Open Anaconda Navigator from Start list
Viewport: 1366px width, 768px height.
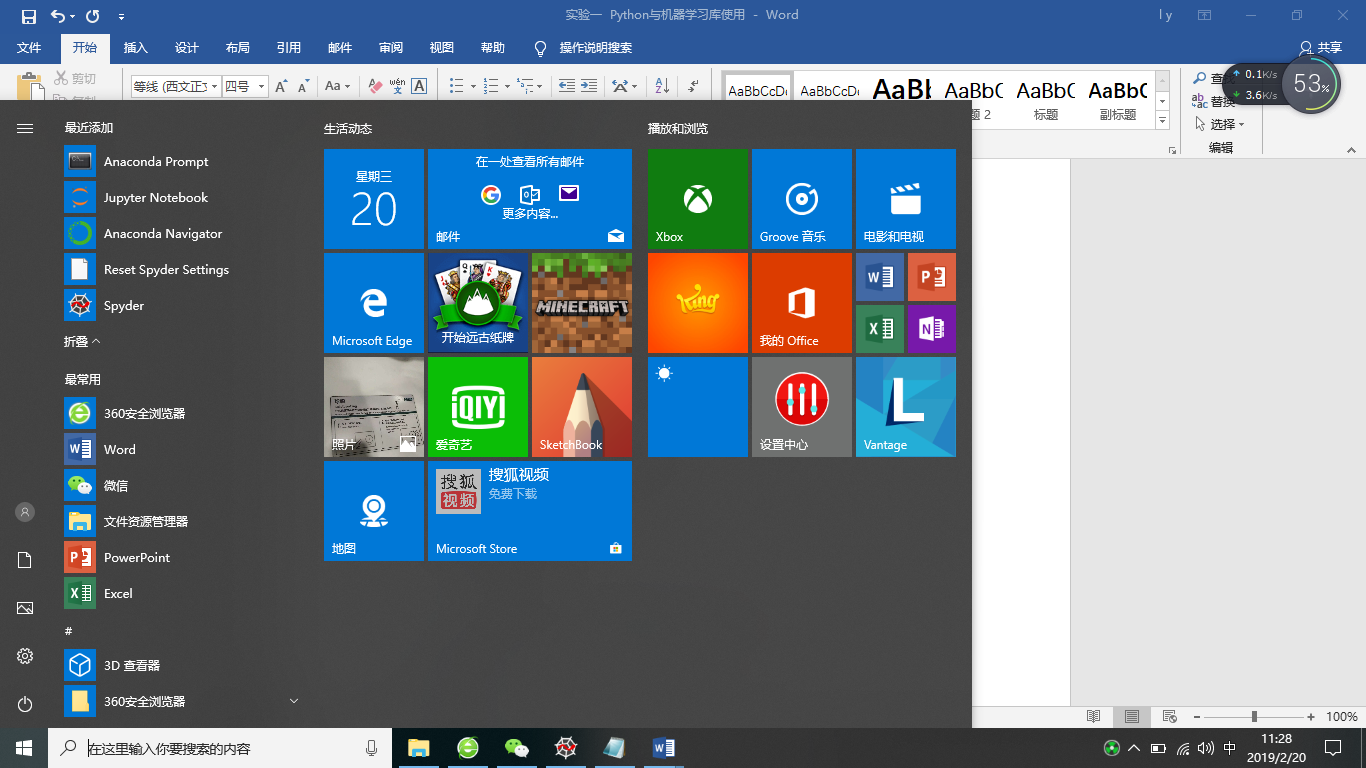182,233
